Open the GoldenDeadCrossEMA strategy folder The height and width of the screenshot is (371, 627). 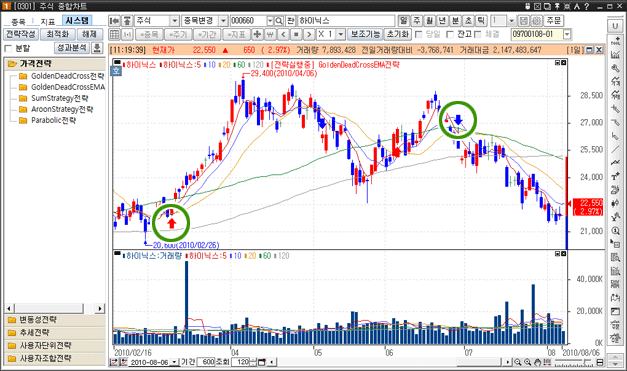click(62, 87)
